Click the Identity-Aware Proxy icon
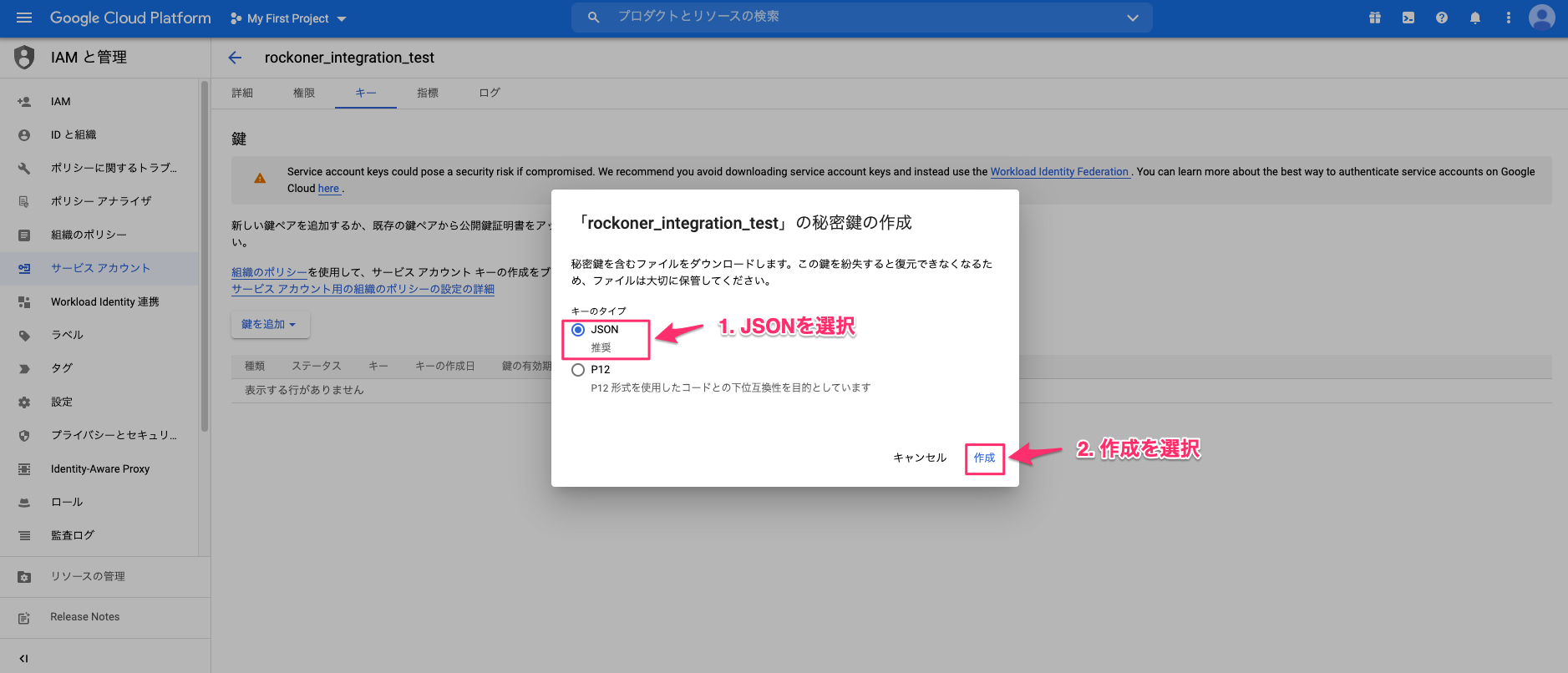Screen dimensions: 1568x673 24,468
